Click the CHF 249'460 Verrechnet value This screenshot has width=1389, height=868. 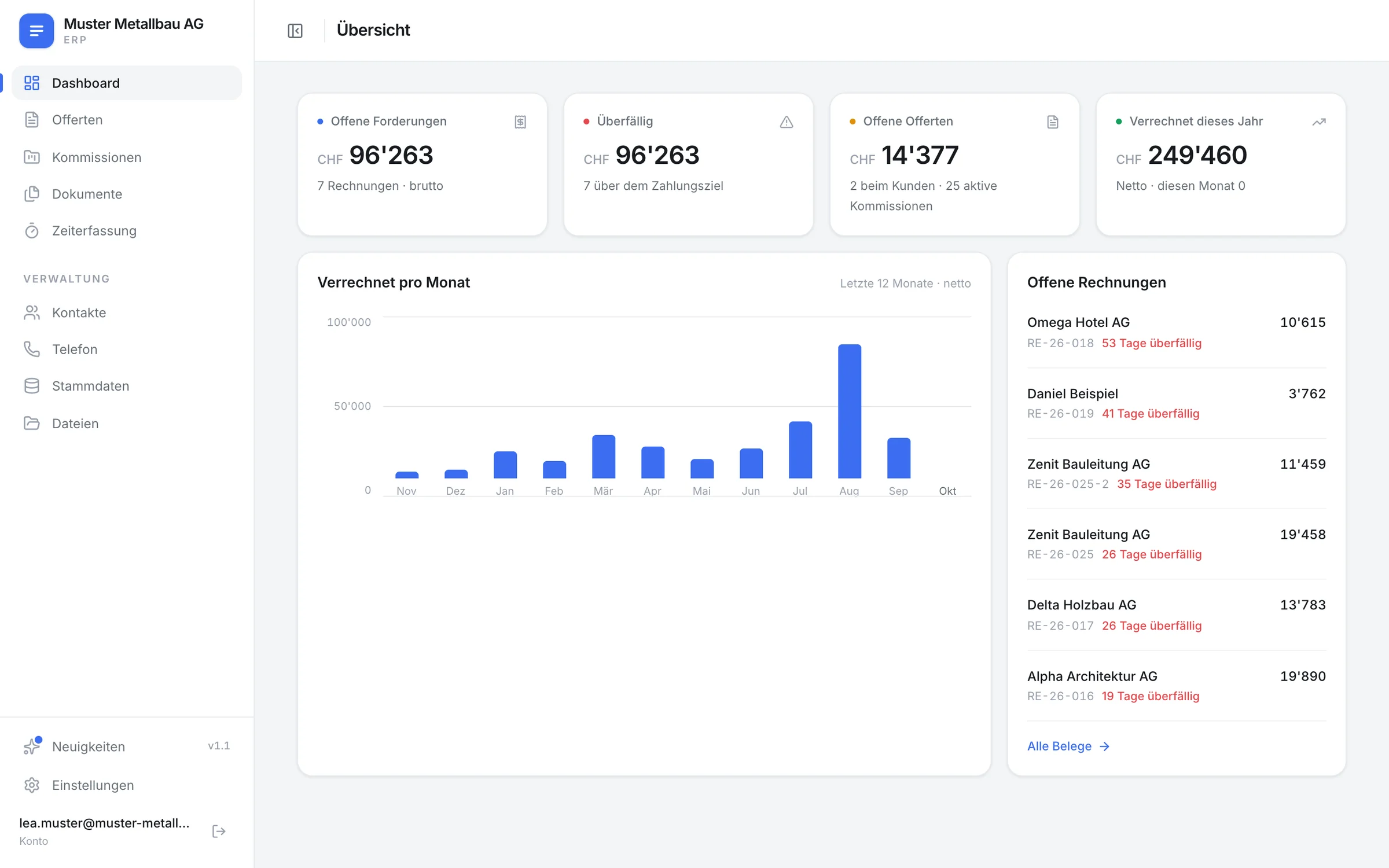(1181, 155)
